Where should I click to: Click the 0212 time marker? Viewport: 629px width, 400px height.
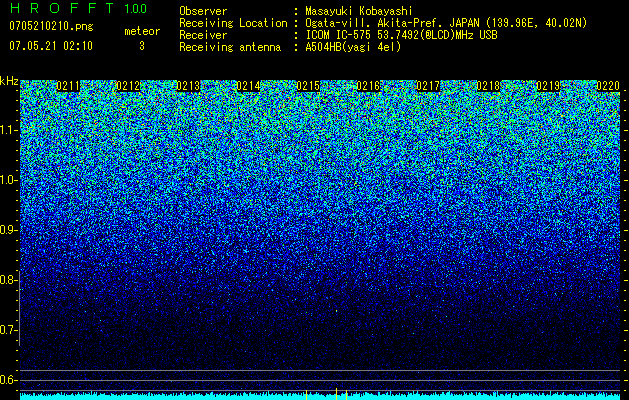click(x=128, y=86)
